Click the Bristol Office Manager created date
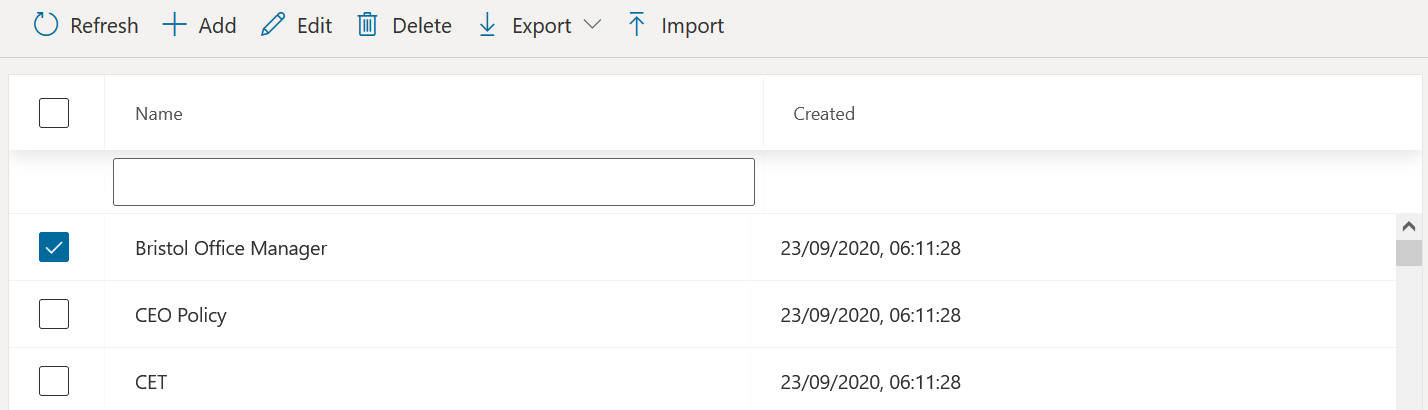This screenshot has width=1428, height=410. coord(870,248)
